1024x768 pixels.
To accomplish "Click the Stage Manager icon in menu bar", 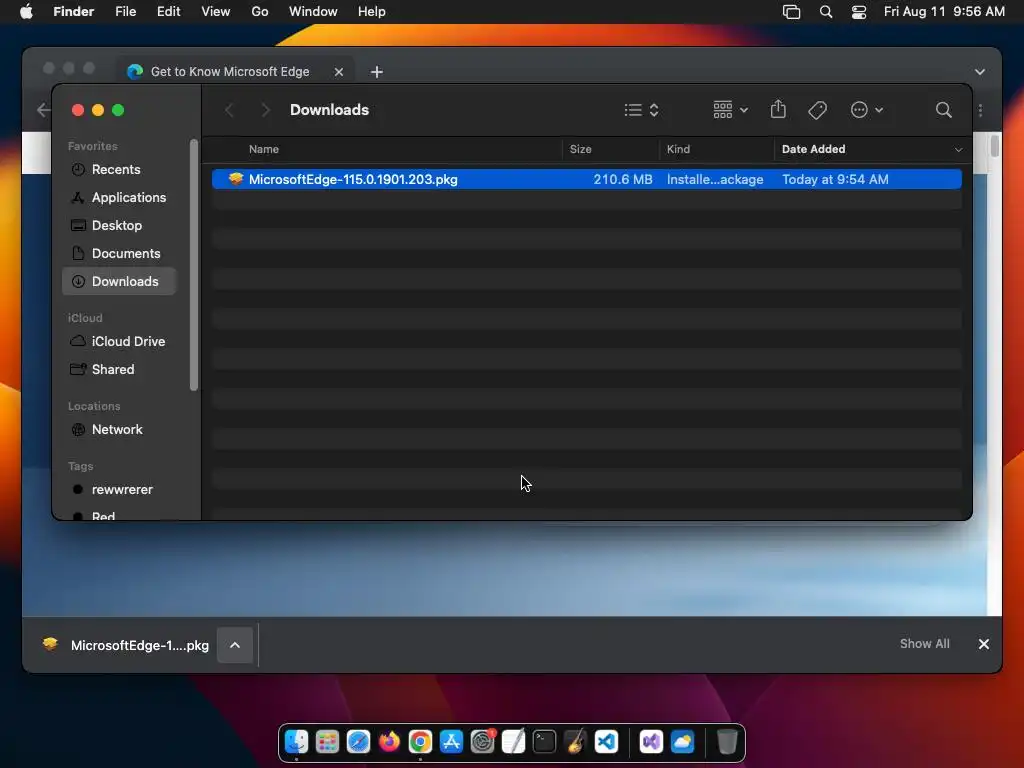I will coord(792,12).
